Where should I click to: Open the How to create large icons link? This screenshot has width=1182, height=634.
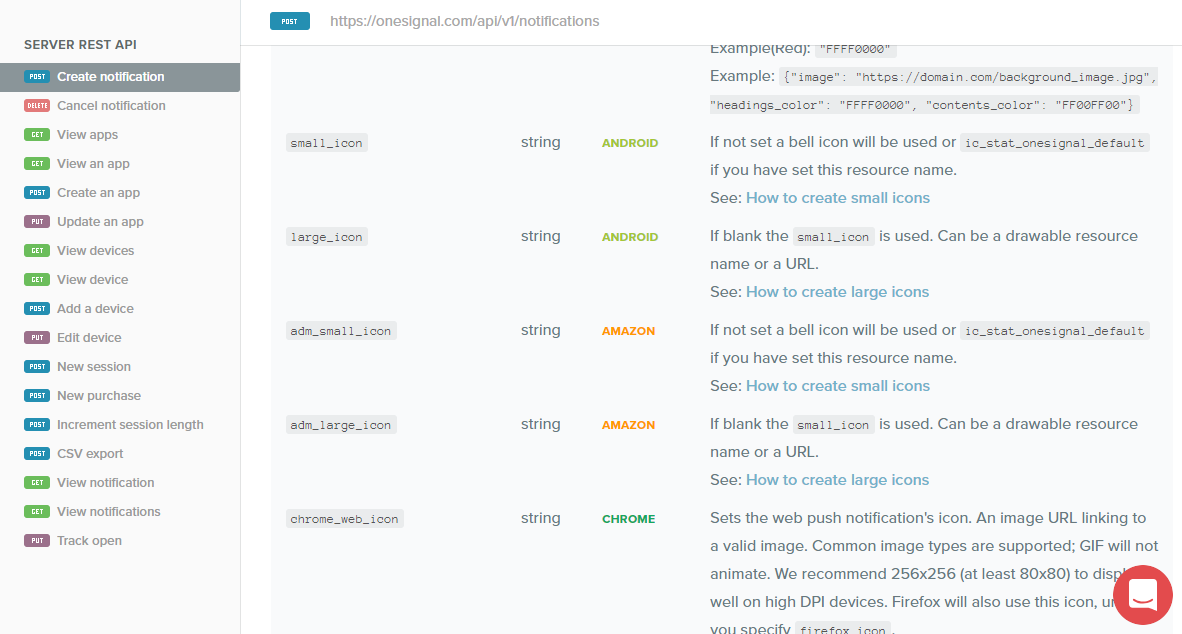pyautogui.click(x=837, y=291)
